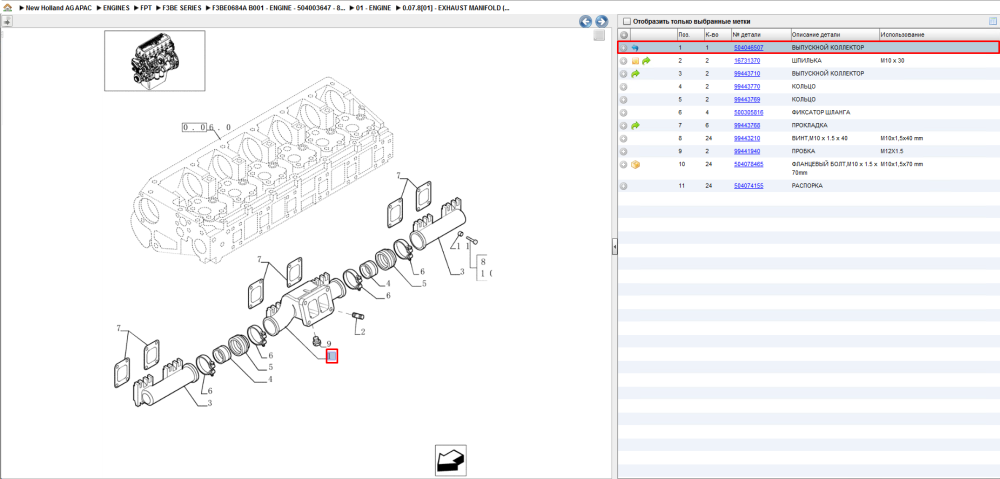Expand the plus icon for part 16731370
1000x479 pixels.
tap(624, 61)
